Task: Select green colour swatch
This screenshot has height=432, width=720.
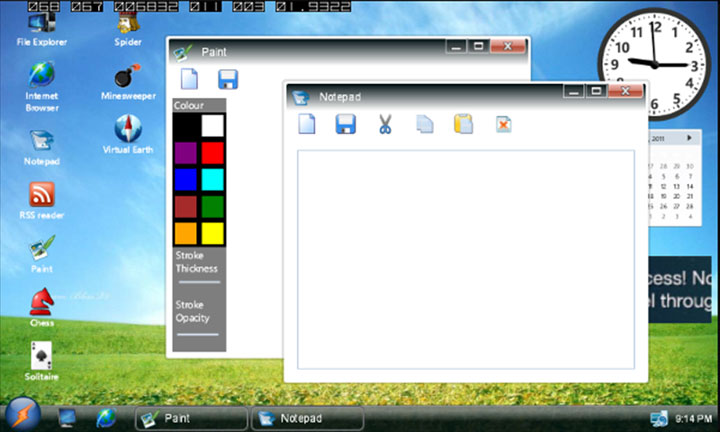Action: point(213,207)
